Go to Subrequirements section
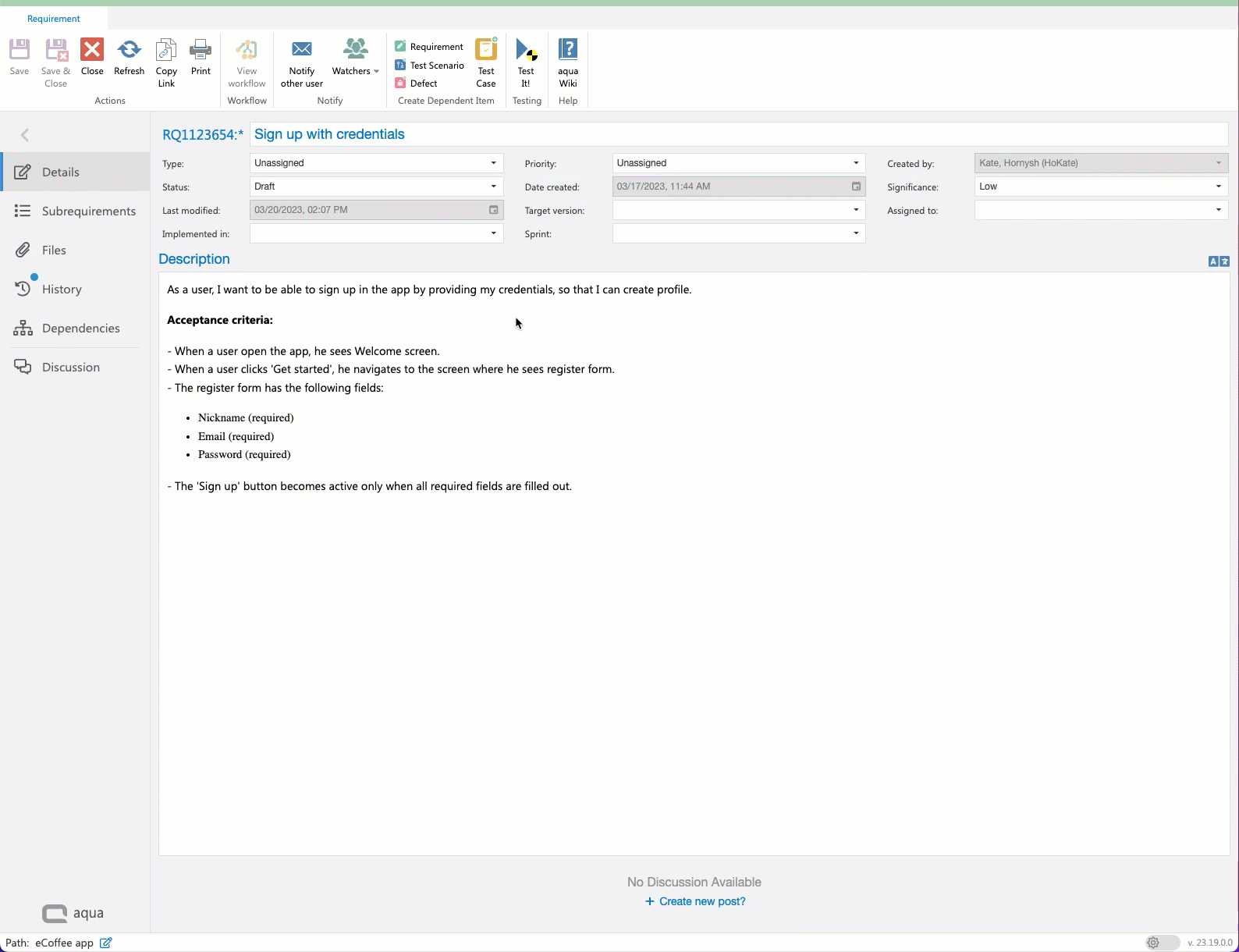 pos(76,211)
